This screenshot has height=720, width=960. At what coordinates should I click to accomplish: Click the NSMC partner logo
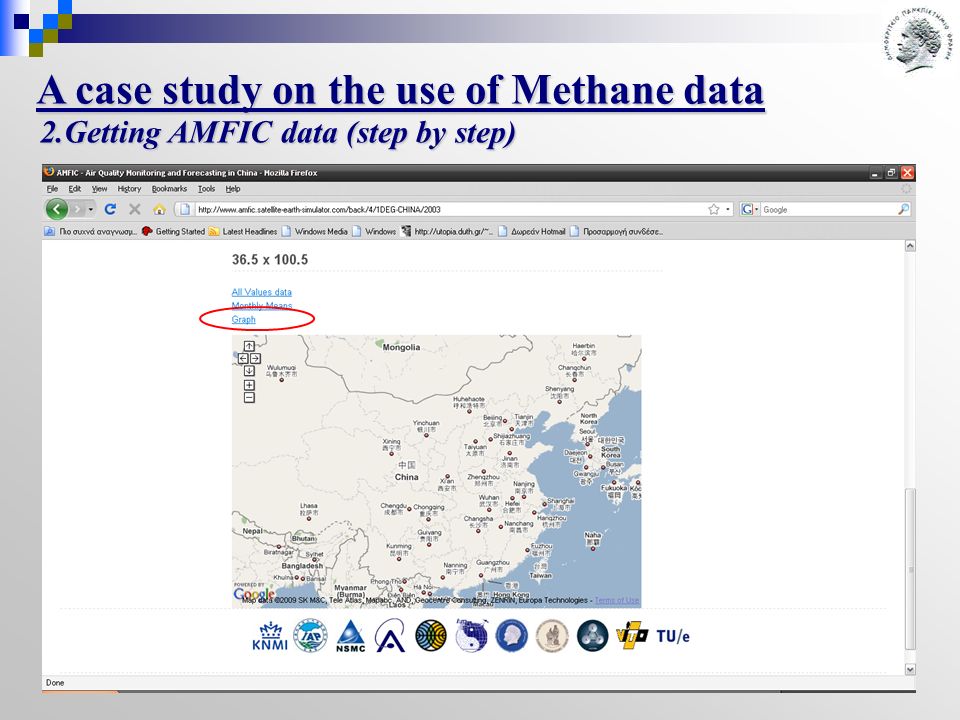(x=351, y=636)
